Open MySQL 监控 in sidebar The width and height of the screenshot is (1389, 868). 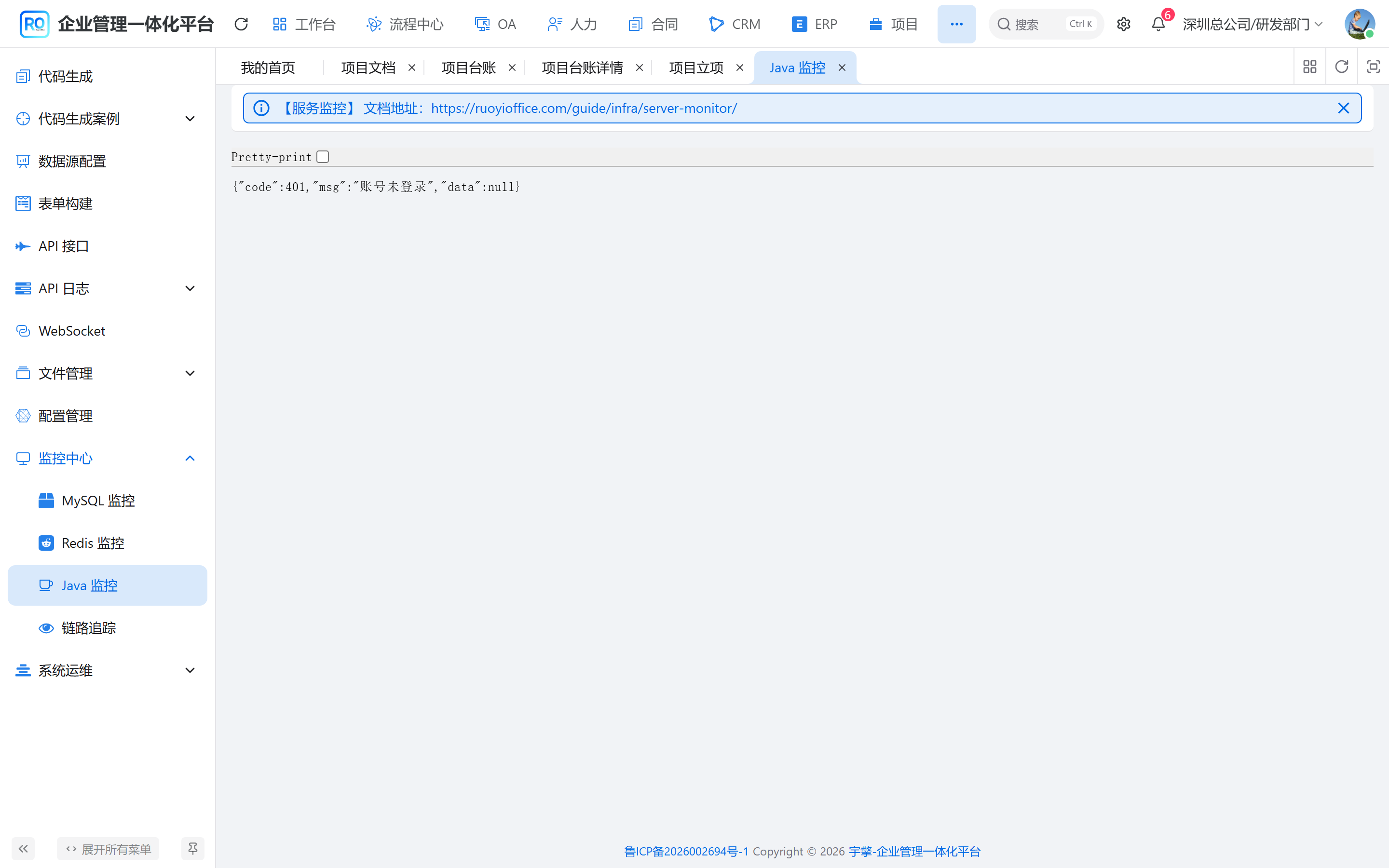(x=108, y=501)
